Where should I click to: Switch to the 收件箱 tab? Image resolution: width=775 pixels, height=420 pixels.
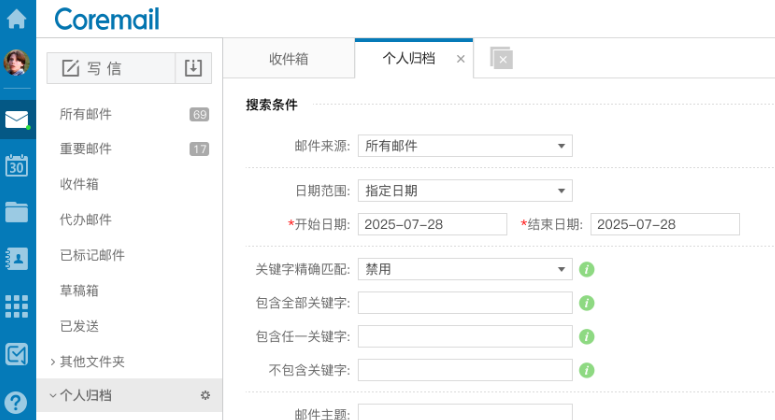click(x=288, y=59)
